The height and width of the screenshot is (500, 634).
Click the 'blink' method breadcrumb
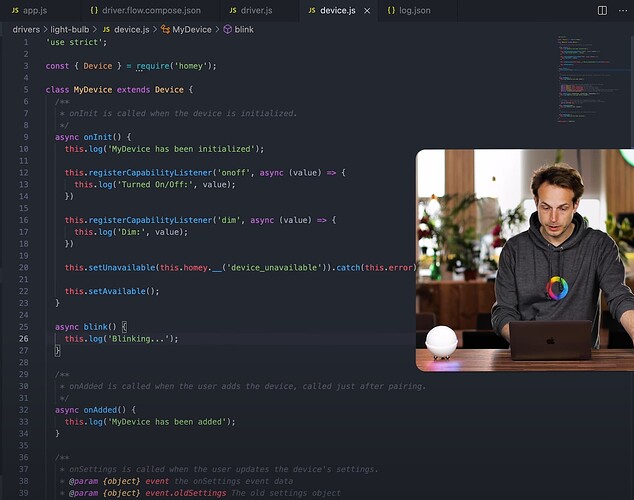click(244, 30)
